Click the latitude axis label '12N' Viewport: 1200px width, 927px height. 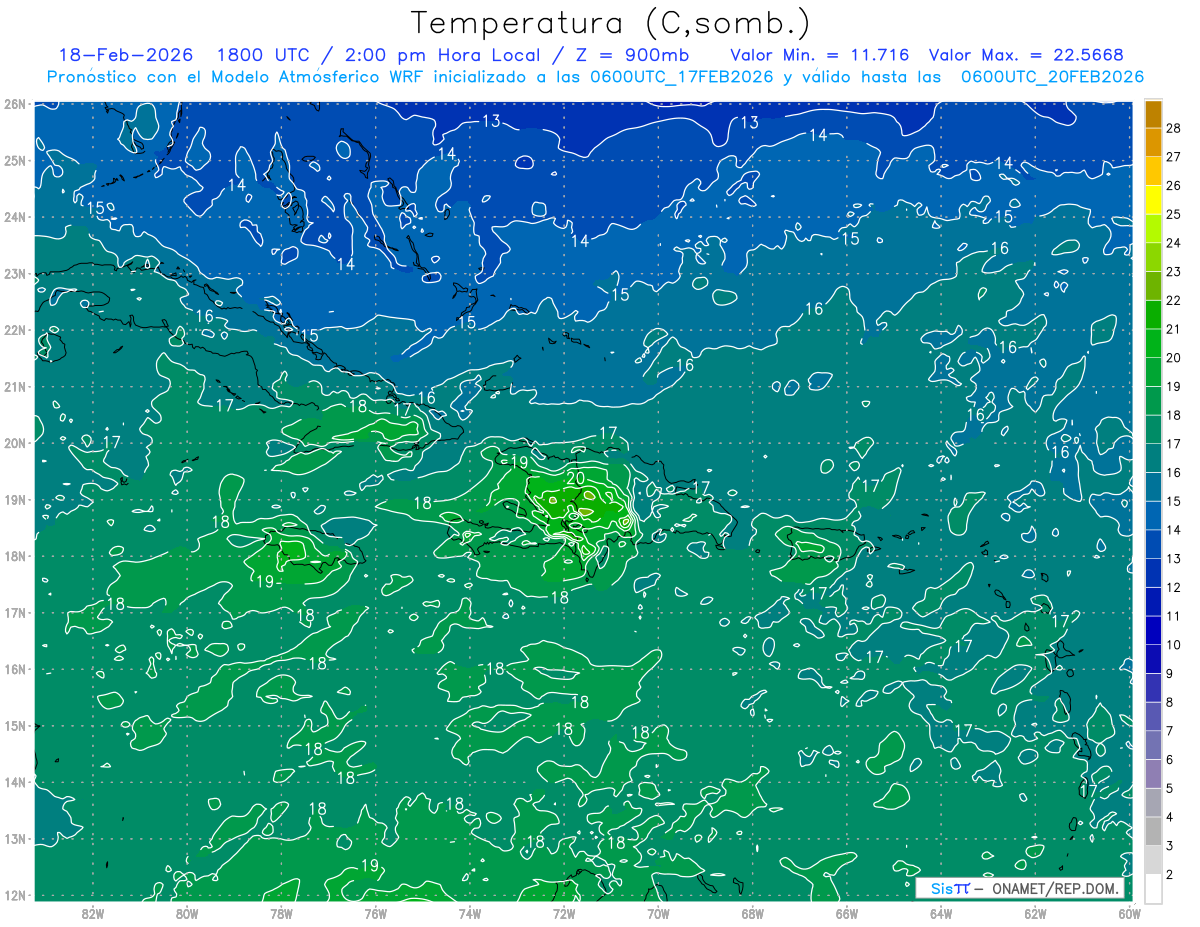14,895
